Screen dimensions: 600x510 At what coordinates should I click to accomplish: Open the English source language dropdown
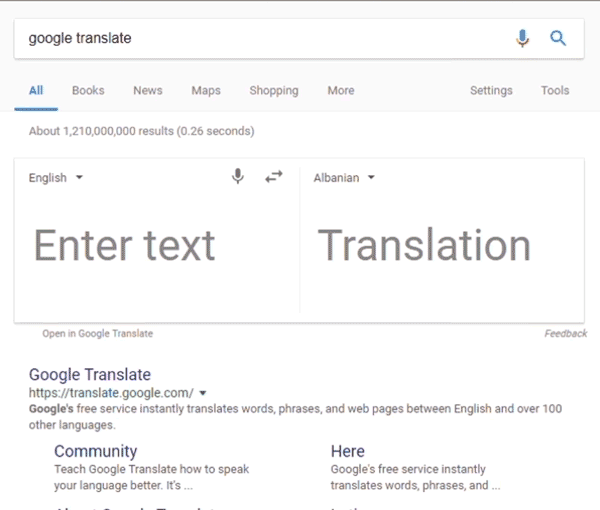[56, 178]
